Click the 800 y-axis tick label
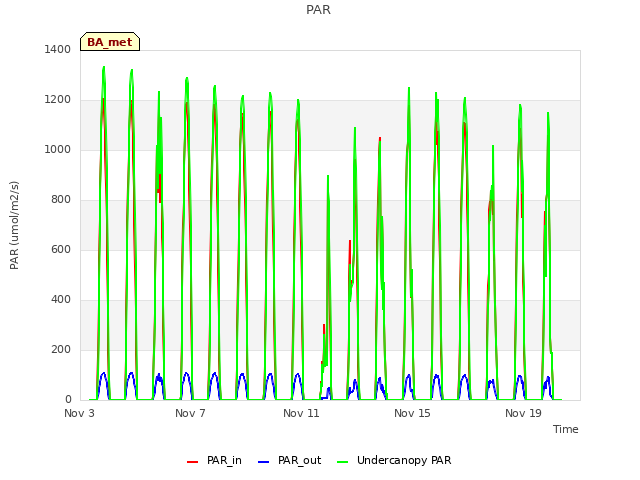Viewport: 640px width, 480px height. (x=61, y=200)
